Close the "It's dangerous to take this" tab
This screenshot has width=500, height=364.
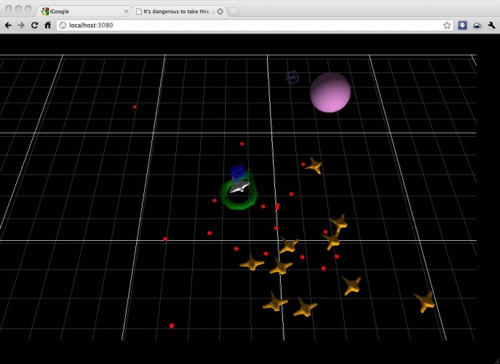220,11
